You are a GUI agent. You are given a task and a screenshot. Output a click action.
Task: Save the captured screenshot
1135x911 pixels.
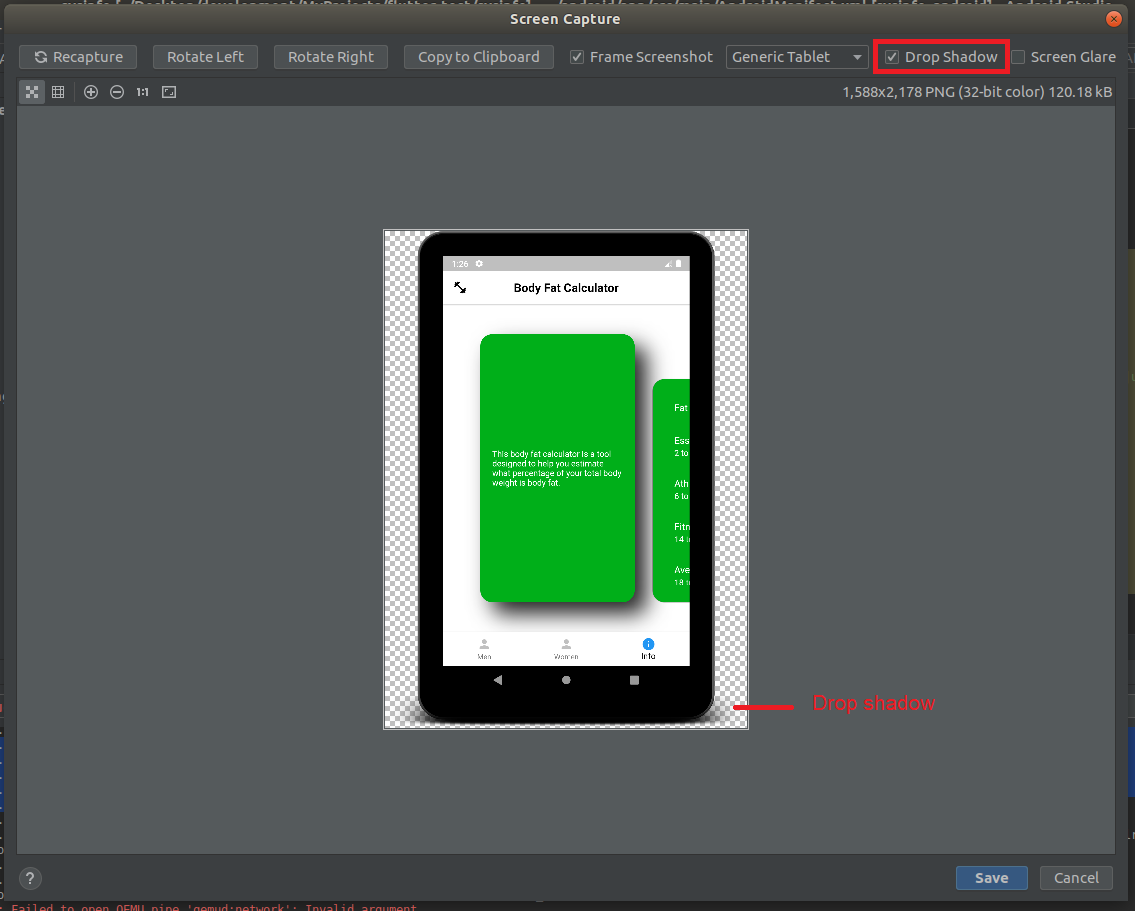[991, 878]
